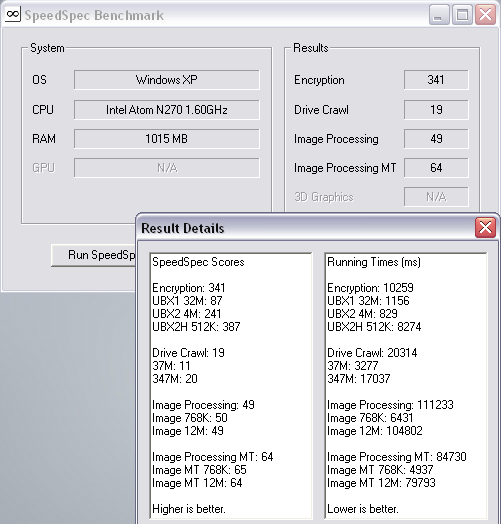Select the Image Processing result value 49
Viewport: 501px width, 524px height.
tap(436, 139)
